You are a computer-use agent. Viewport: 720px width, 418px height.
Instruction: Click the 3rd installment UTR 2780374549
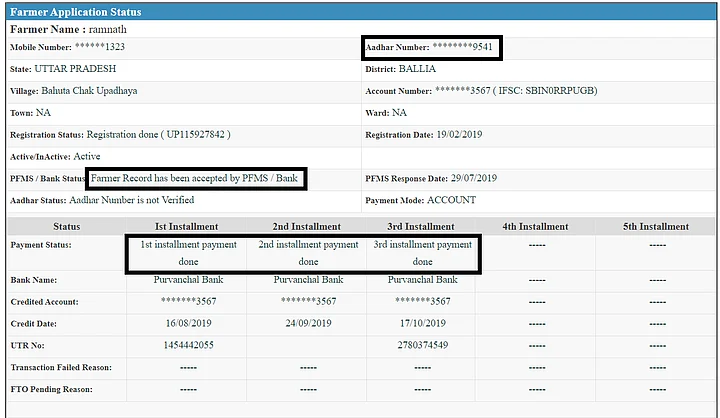[x=423, y=345]
